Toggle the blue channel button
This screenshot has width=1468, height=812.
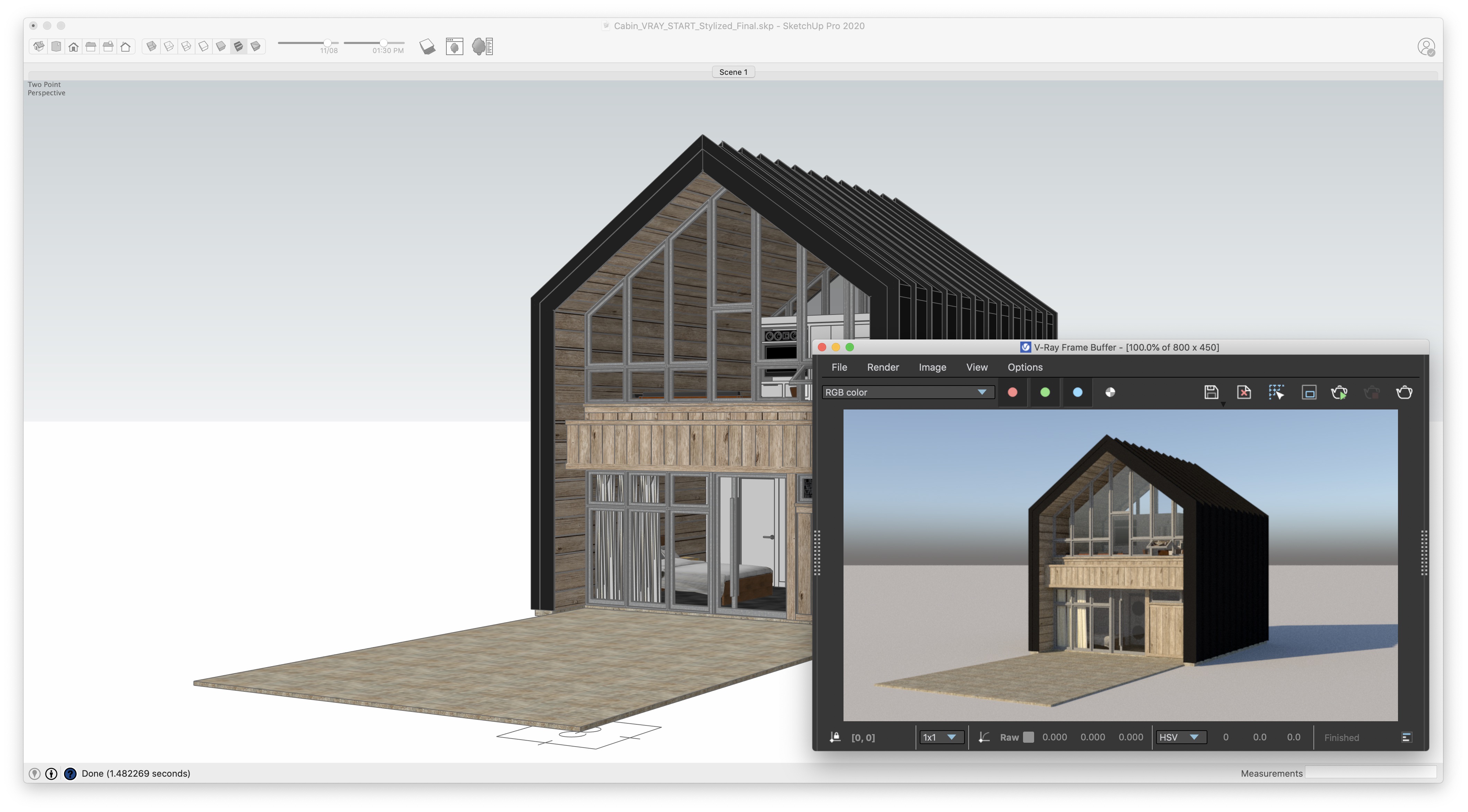point(1077,392)
